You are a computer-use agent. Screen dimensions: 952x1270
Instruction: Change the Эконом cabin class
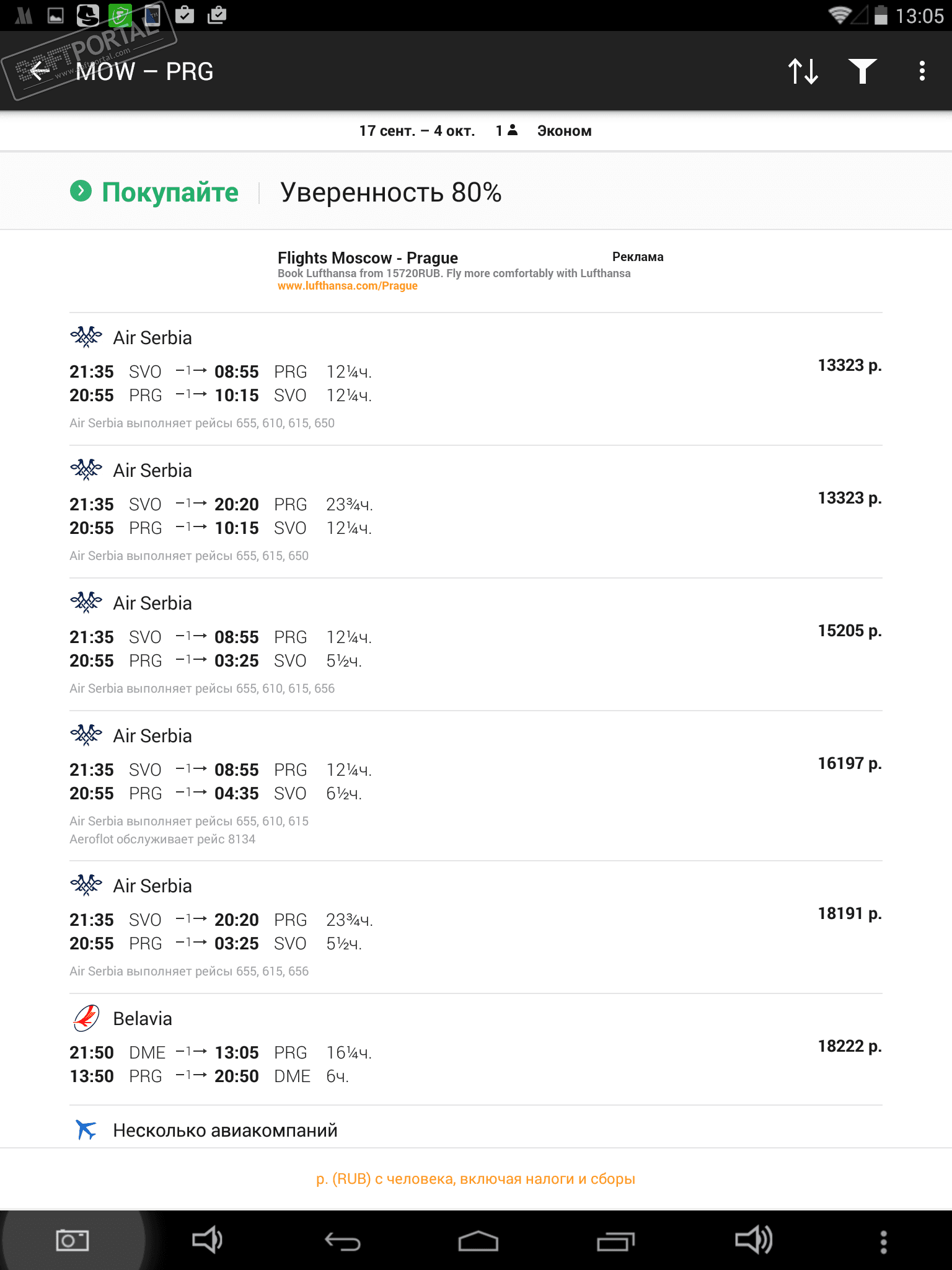point(564,131)
